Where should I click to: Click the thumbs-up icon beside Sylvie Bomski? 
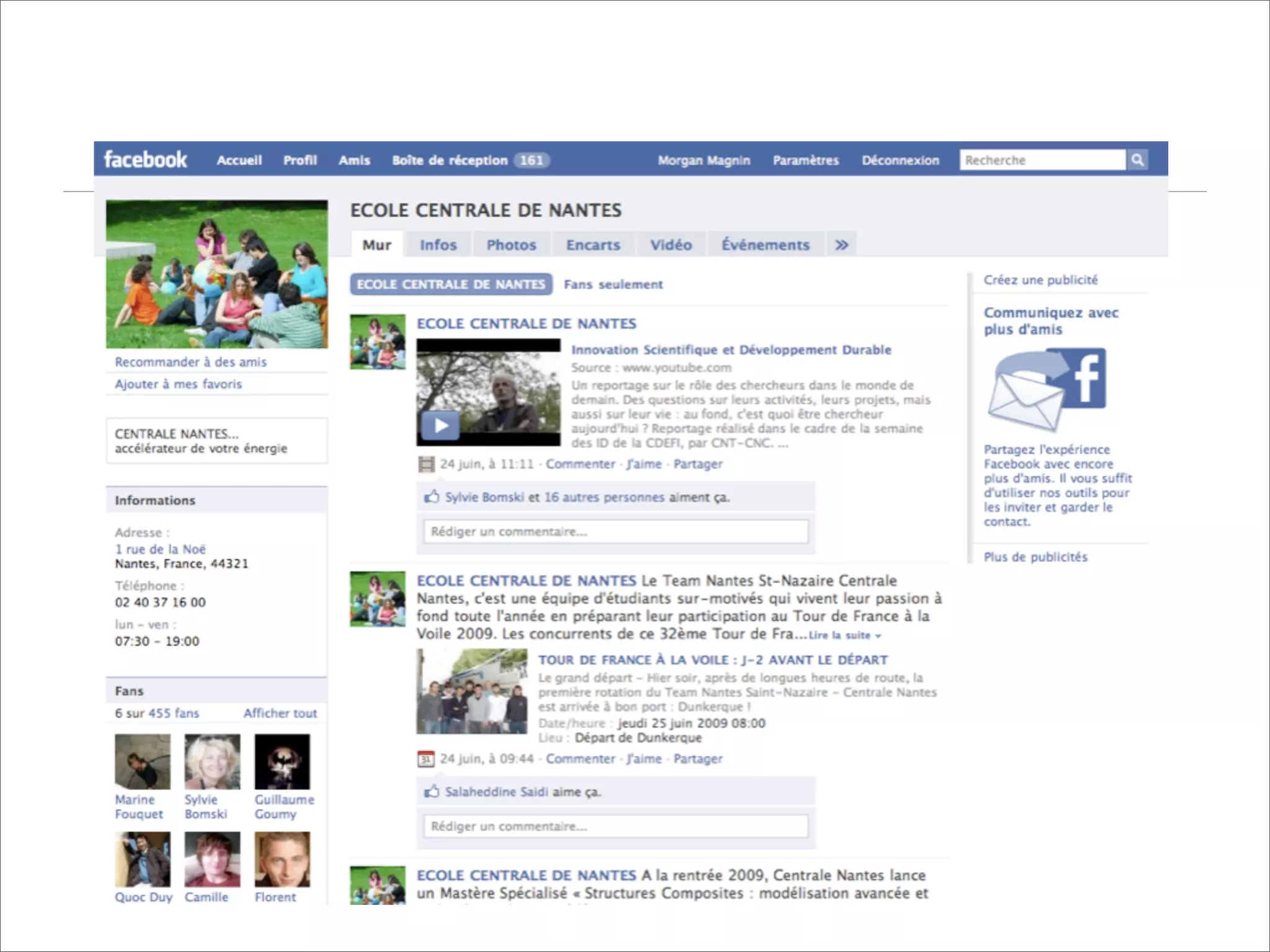tap(432, 497)
